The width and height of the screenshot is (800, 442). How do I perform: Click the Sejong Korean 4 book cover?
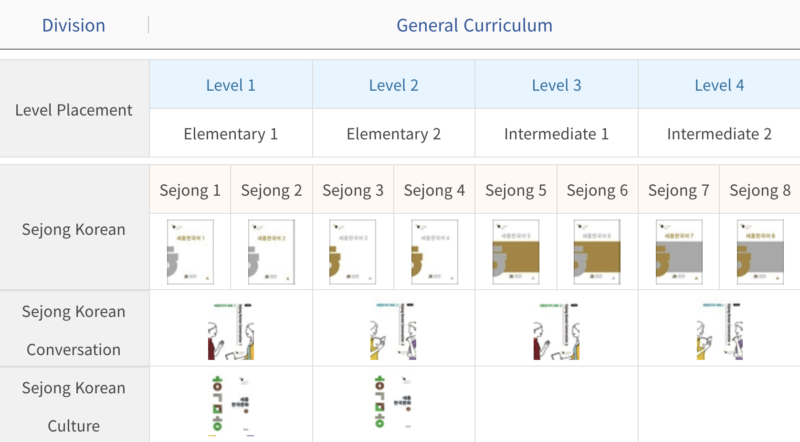[434, 252]
